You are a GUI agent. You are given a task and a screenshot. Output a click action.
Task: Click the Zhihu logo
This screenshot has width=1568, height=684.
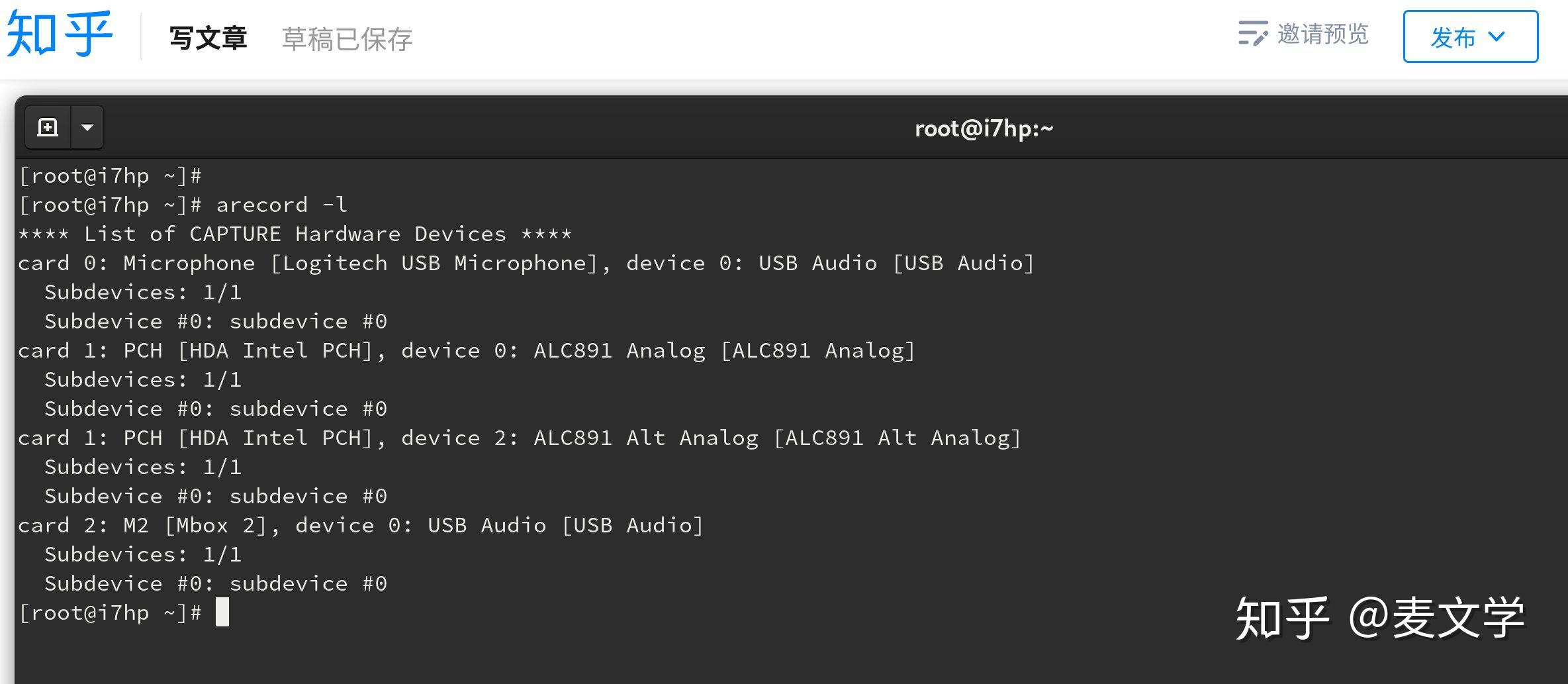(60, 34)
